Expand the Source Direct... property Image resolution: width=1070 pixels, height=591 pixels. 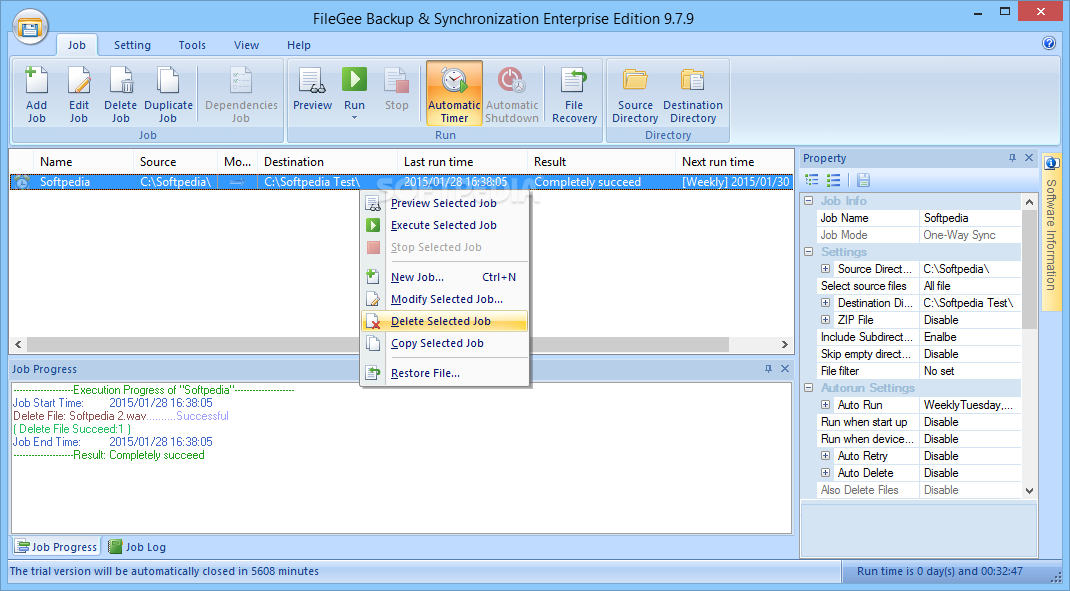click(825, 269)
